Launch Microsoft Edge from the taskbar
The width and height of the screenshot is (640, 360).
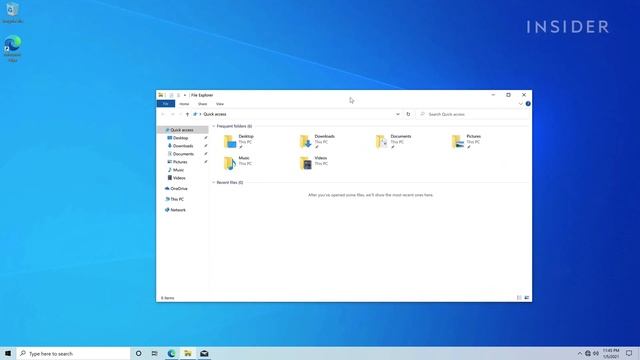(171, 353)
